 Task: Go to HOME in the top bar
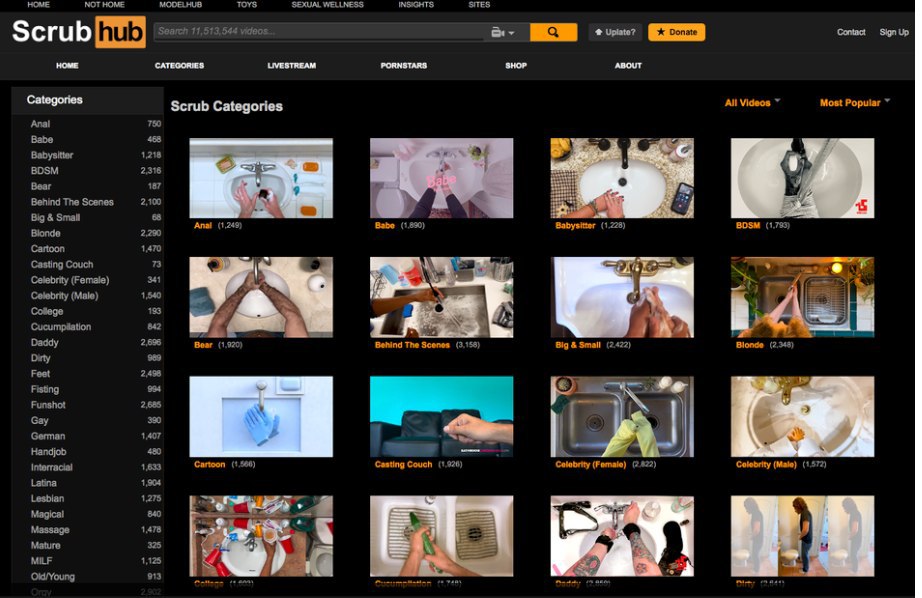point(38,4)
